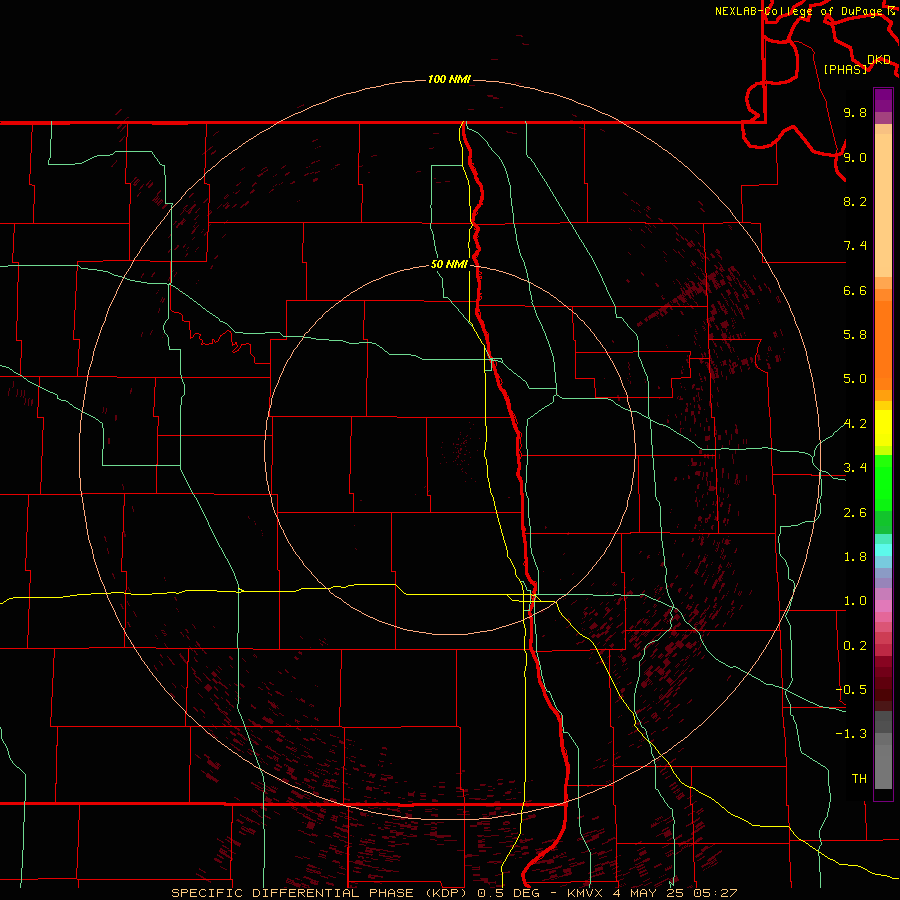Viewport: 900px width, 900px height.
Task: Click the 0.2 value on color scale
Action: pyautogui.click(x=855, y=646)
